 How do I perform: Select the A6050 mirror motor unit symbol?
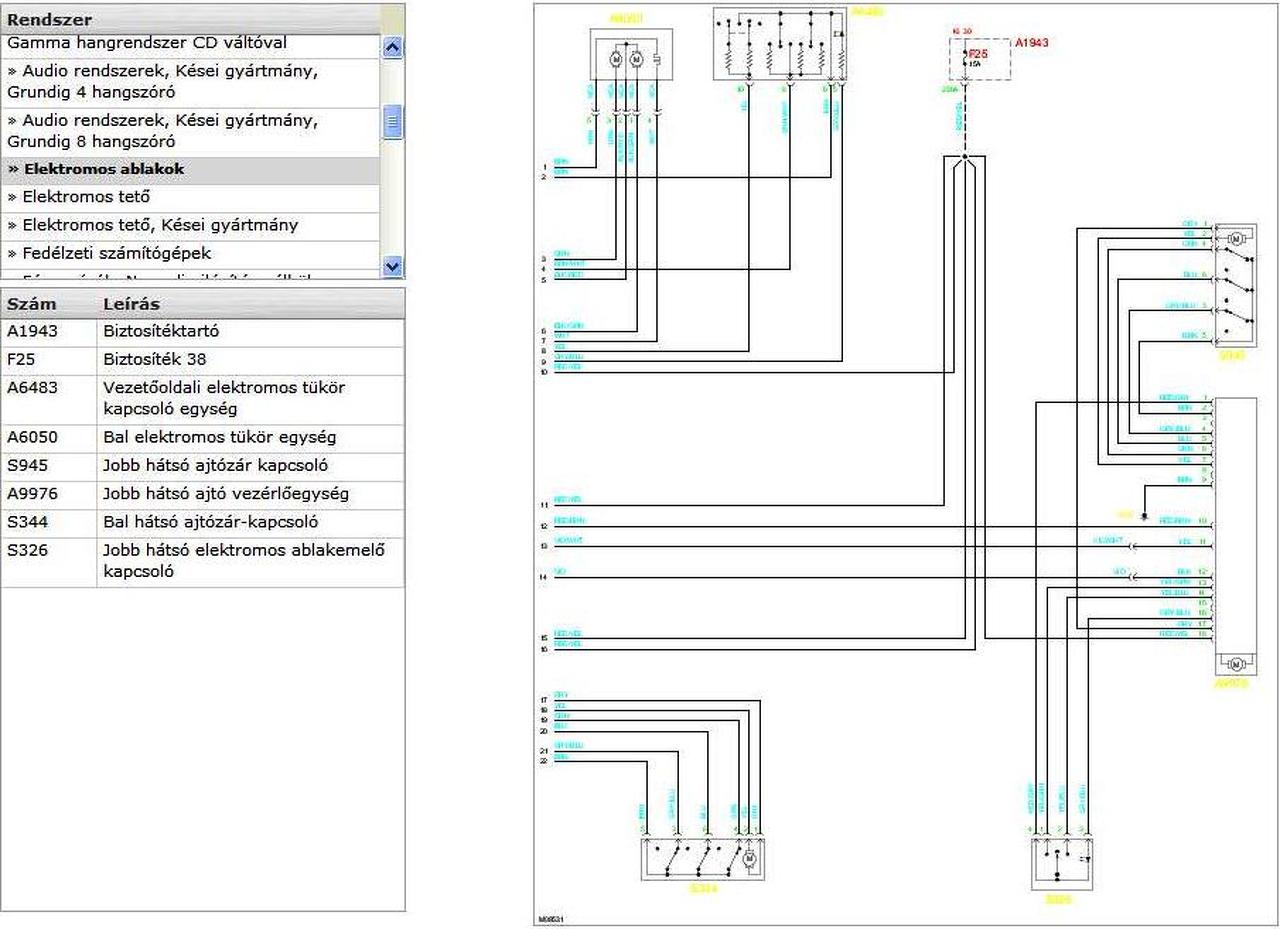[x=631, y=54]
